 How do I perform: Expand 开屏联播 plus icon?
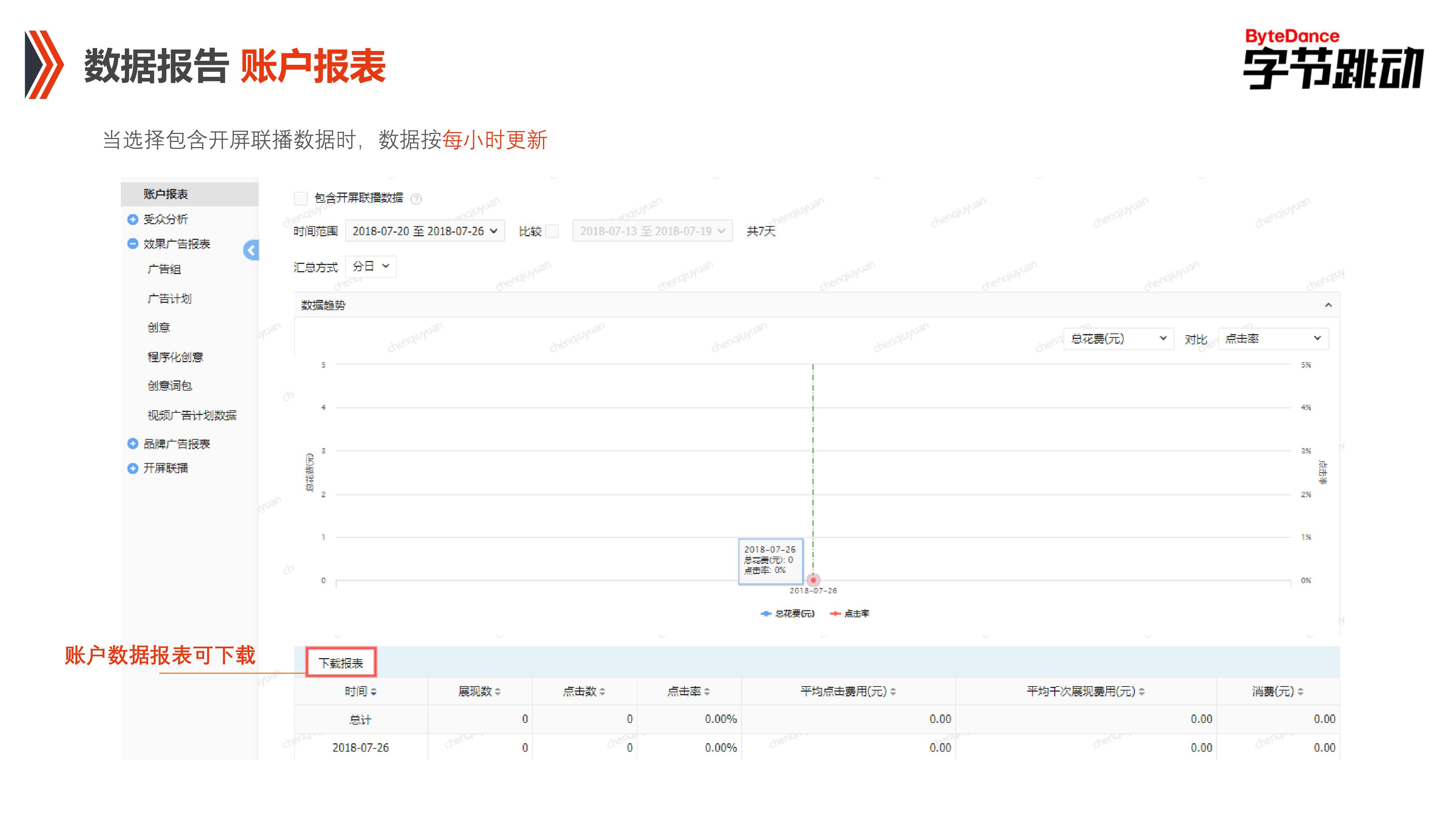point(133,468)
